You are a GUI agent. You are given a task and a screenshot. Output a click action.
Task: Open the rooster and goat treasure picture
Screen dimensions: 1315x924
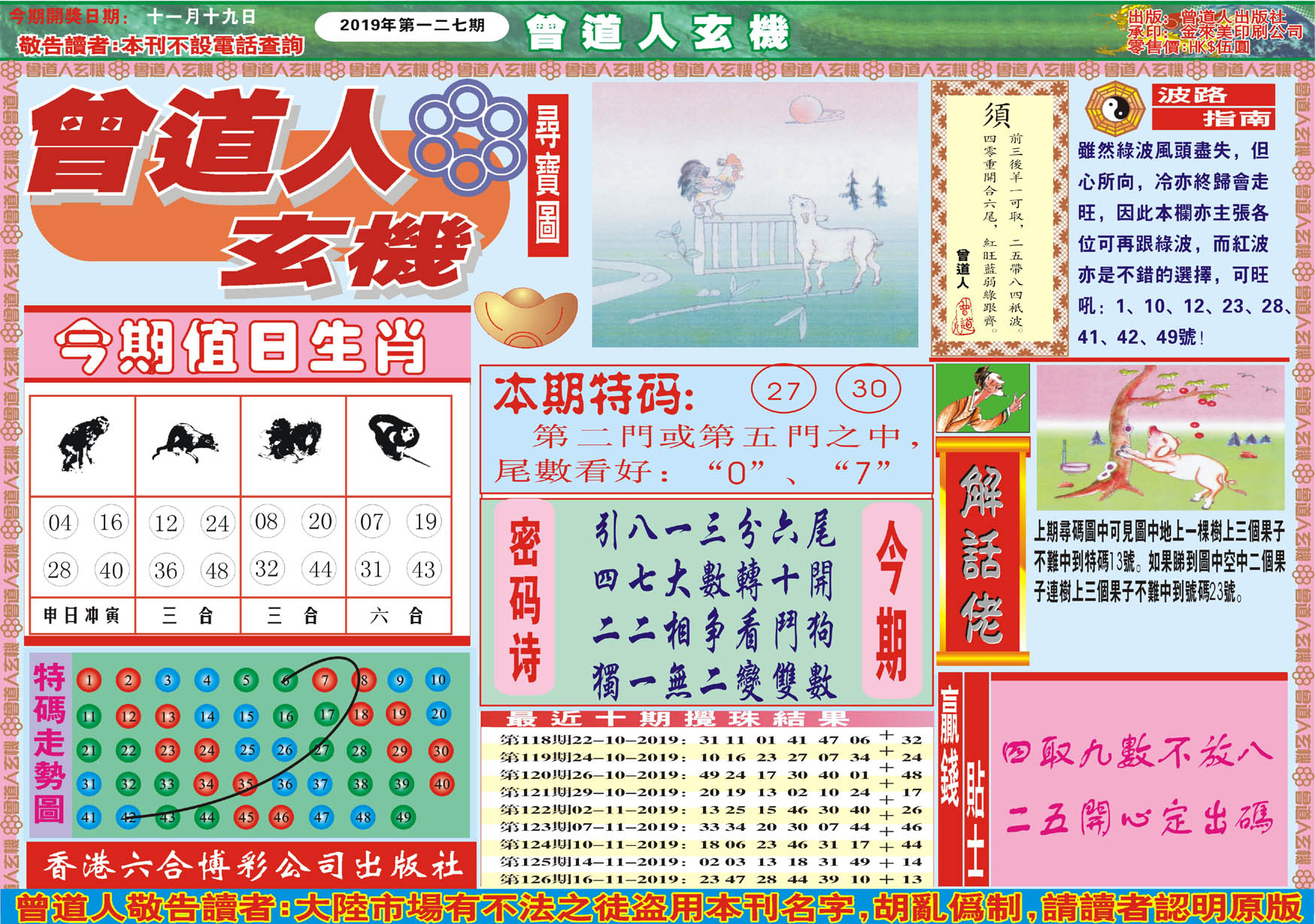[x=754, y=215]
